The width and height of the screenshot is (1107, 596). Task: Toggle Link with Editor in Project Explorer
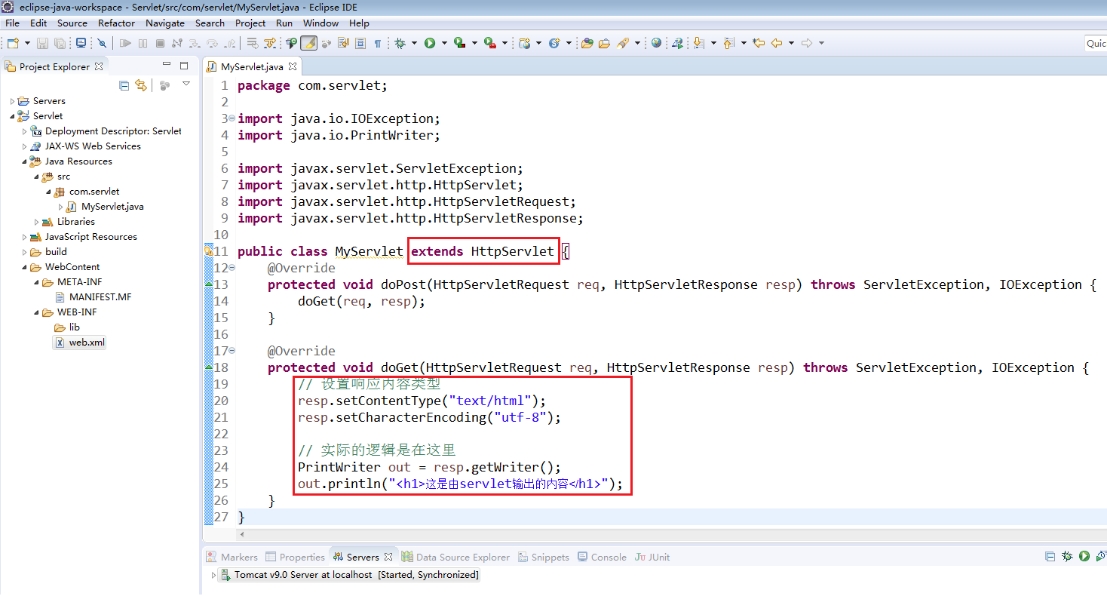(141, 85)
